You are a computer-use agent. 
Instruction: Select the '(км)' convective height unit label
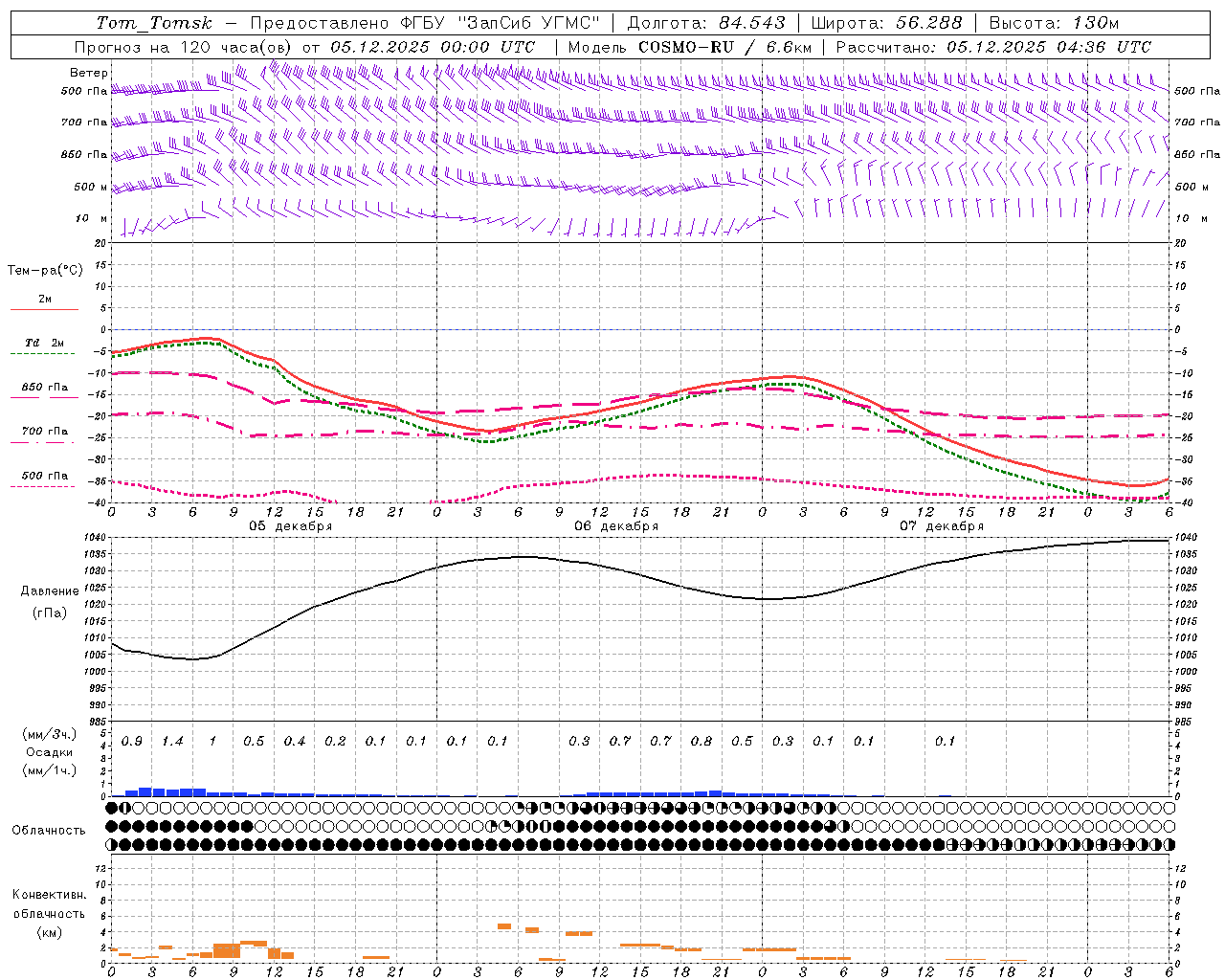[49, 932]
